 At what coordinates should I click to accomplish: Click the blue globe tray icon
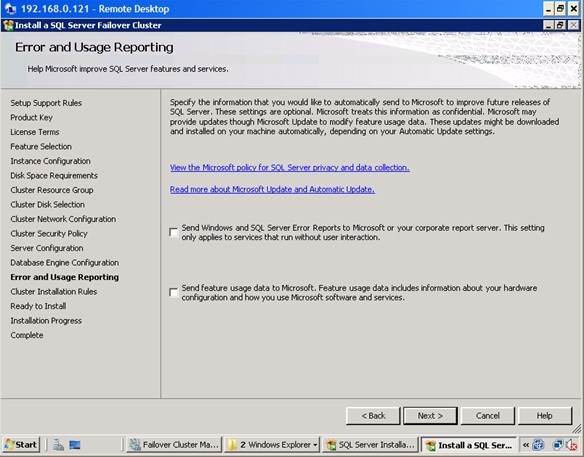click(x=539, y=445)
